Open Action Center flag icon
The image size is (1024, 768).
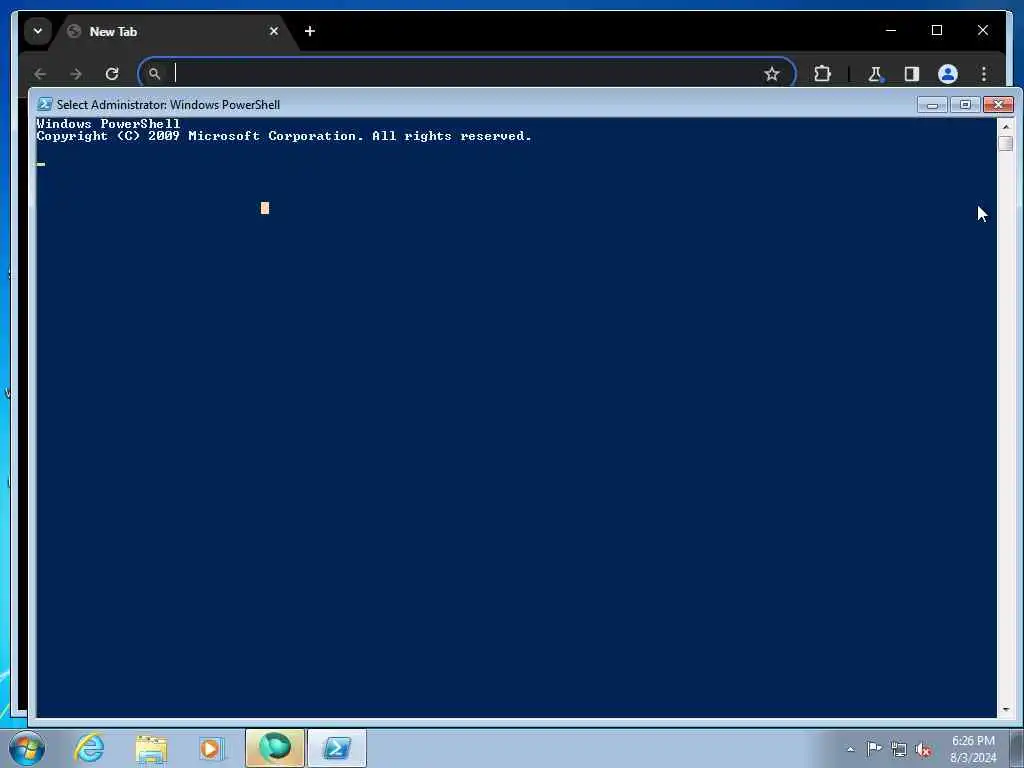874,748
